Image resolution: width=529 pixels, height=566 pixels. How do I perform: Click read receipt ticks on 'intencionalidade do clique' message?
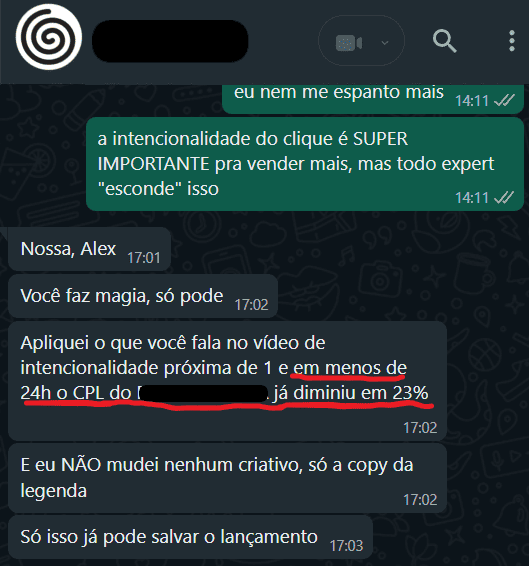[504, 197]
